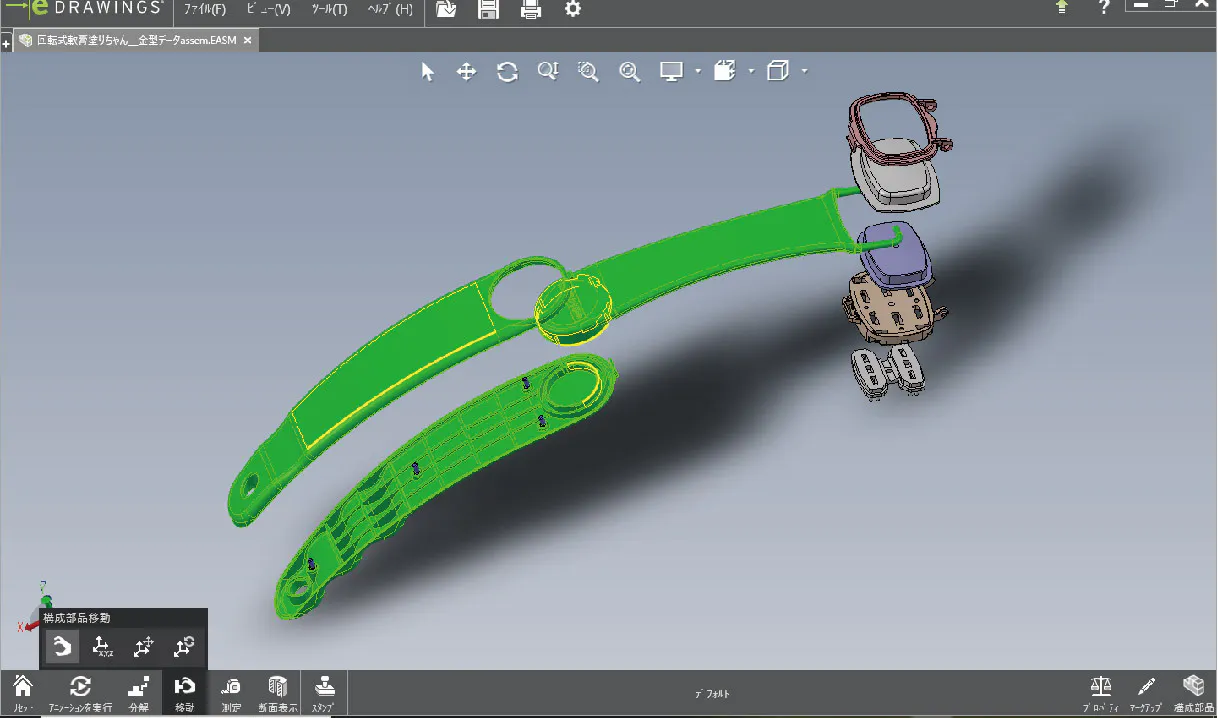This screenshot has height=718, width=1218.
Task: Choose the rotate view tool
Action: click(x=507, y=72)
